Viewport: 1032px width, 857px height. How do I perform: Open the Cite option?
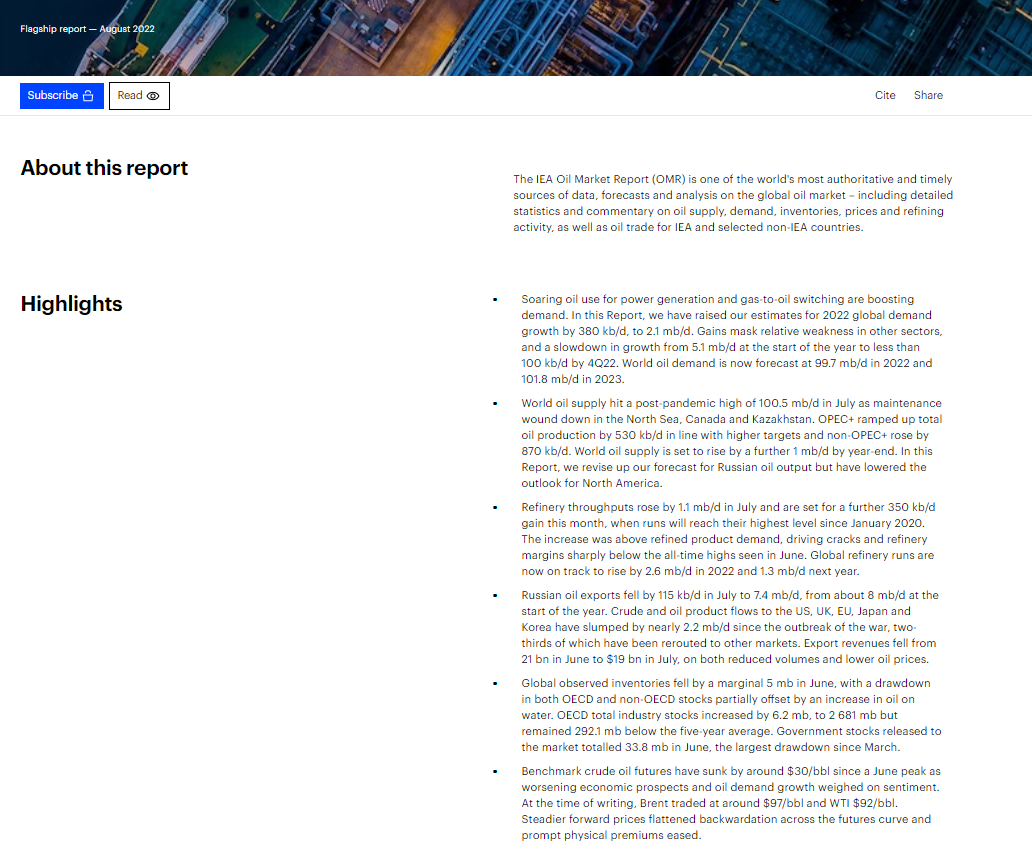(885, 96)
